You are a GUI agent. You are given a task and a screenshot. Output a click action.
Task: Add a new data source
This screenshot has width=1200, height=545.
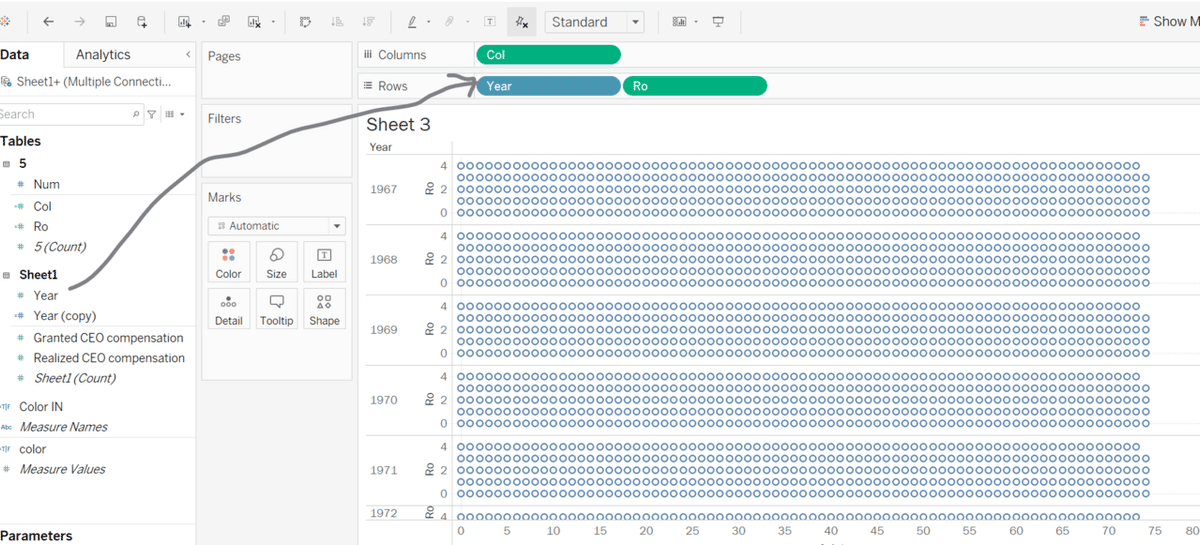click(142, 21)
